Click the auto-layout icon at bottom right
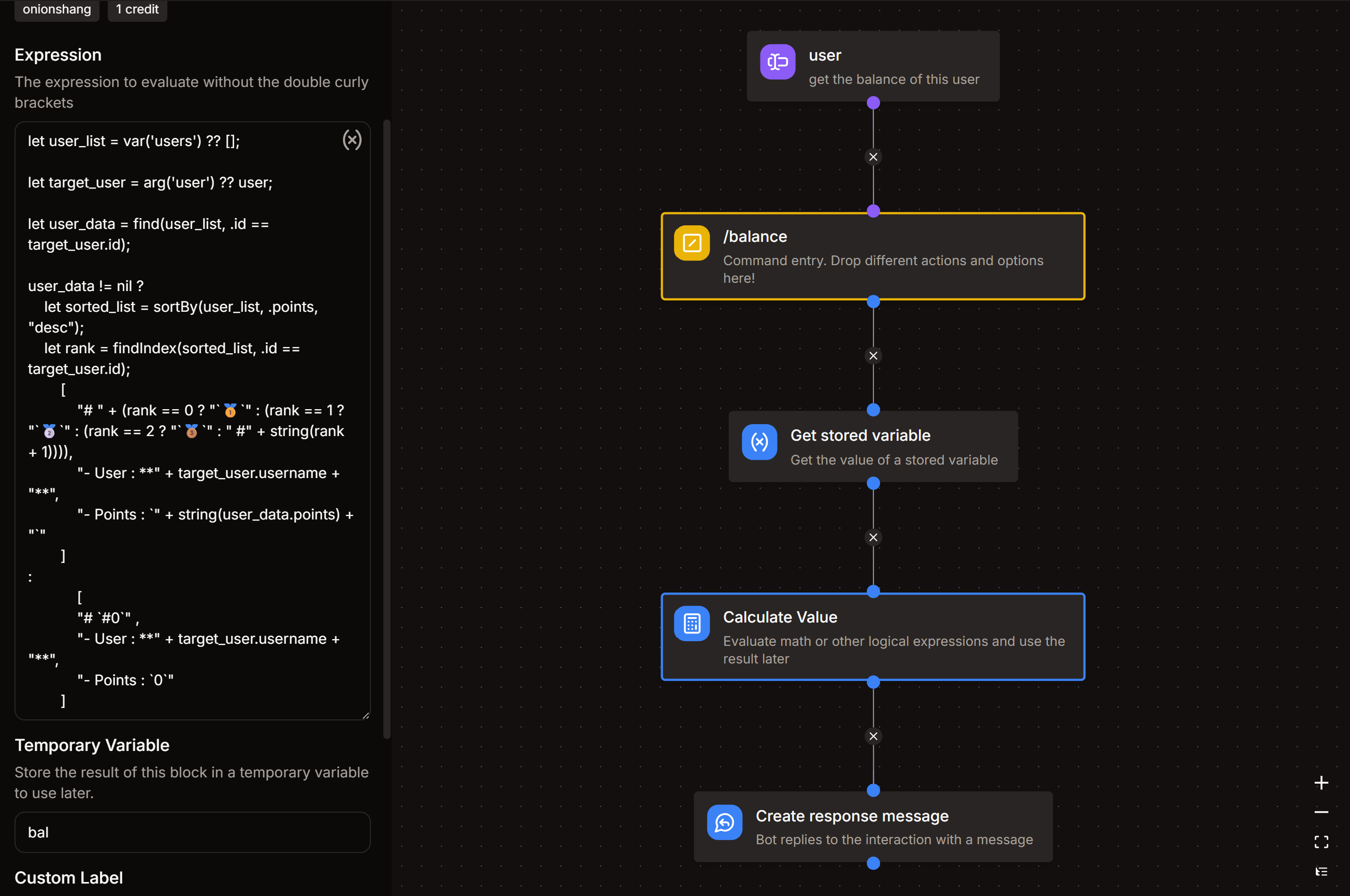Viewport: 1350px width, 896px height. point(1321,872)
